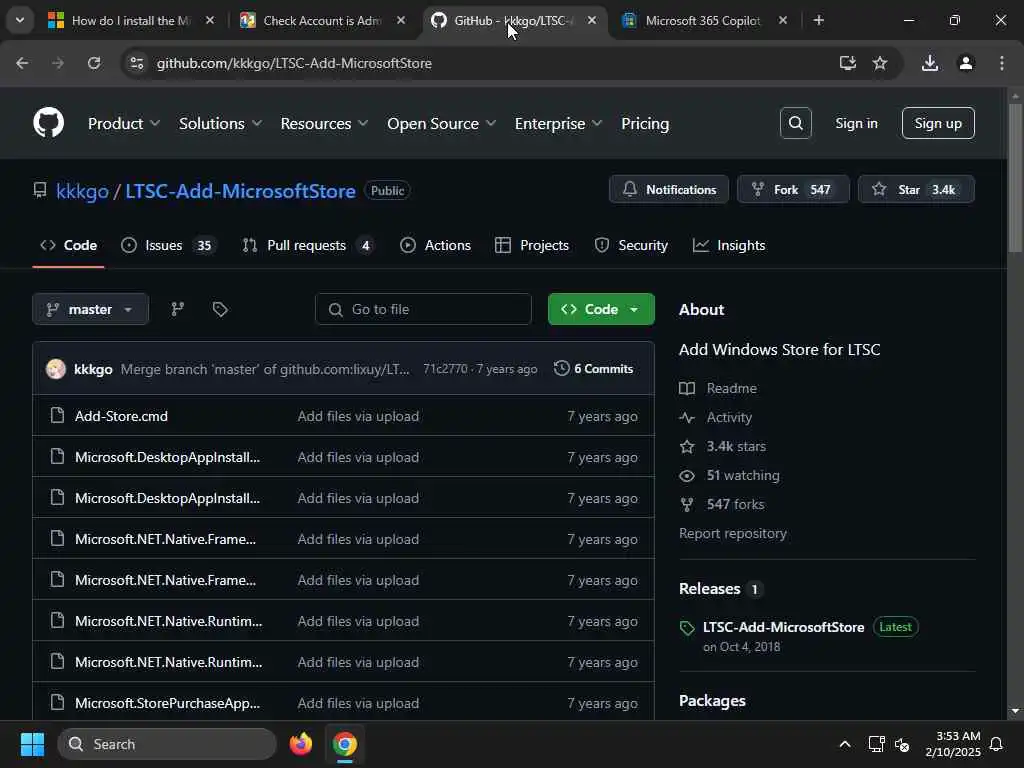
Task: Click the Chrome icon on the taskbar
Action: point(344,744)
